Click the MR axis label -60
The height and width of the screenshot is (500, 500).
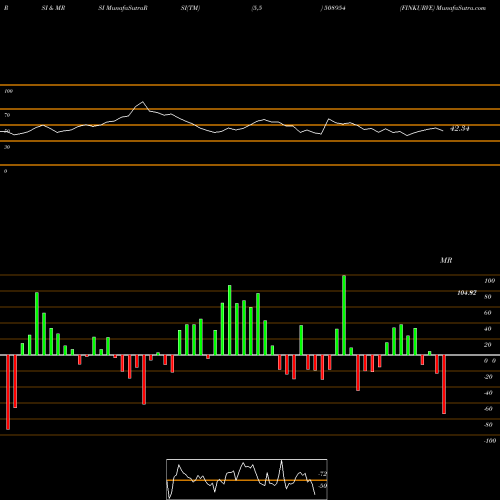pyautogui.click(x=488, y=409)
